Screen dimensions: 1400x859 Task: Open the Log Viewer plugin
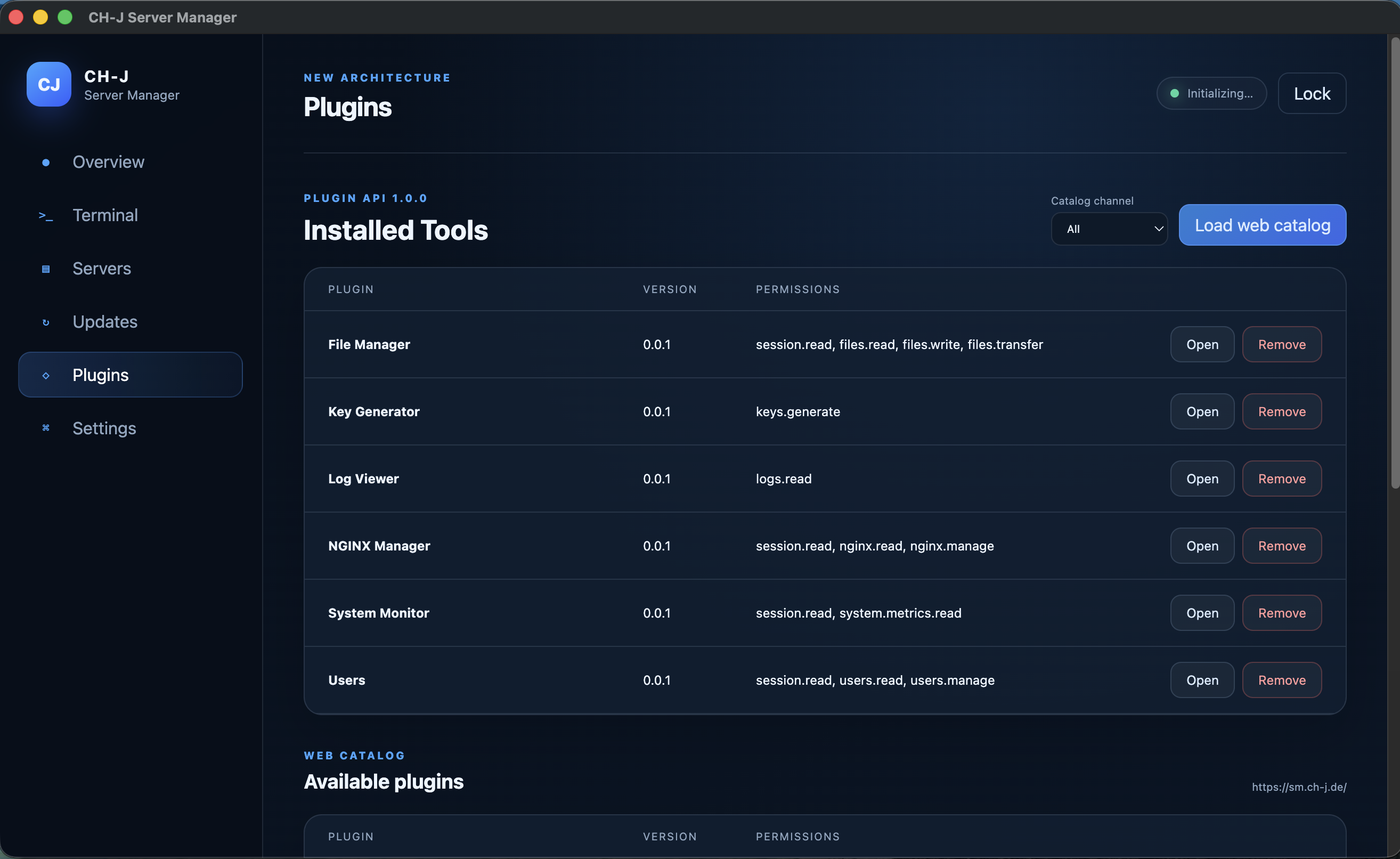[x=1202, y=479]
